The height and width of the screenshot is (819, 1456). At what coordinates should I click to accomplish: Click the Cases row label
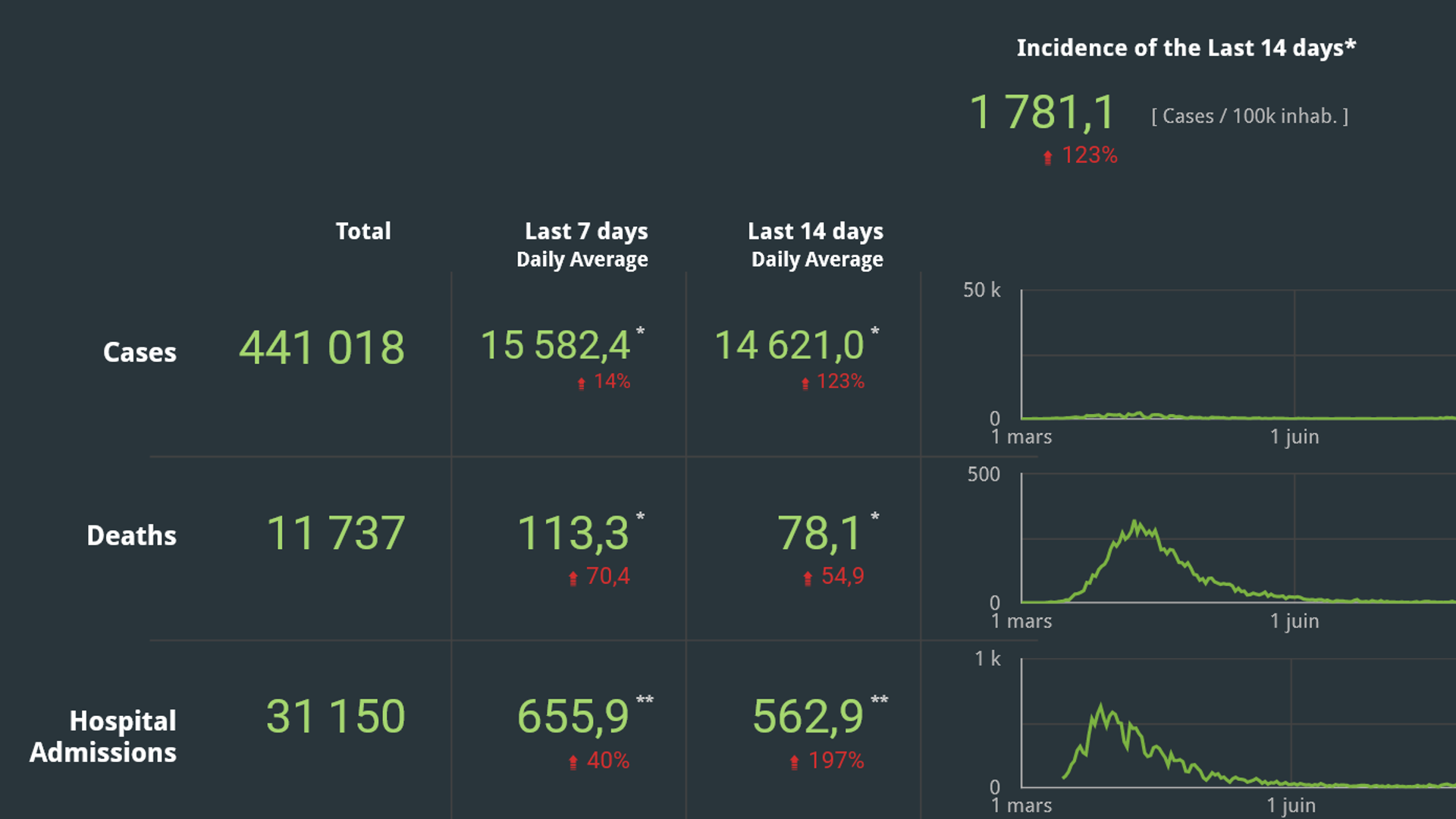coord(140,352)
